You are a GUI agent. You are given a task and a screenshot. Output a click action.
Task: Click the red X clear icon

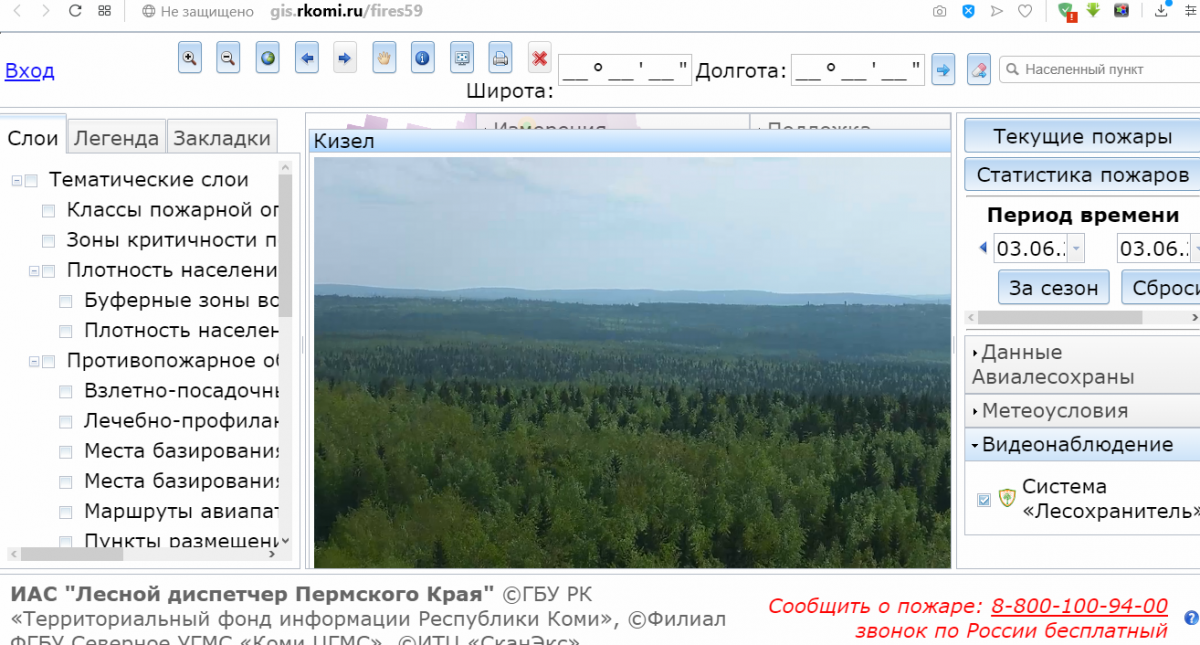[x=540, y=58]
